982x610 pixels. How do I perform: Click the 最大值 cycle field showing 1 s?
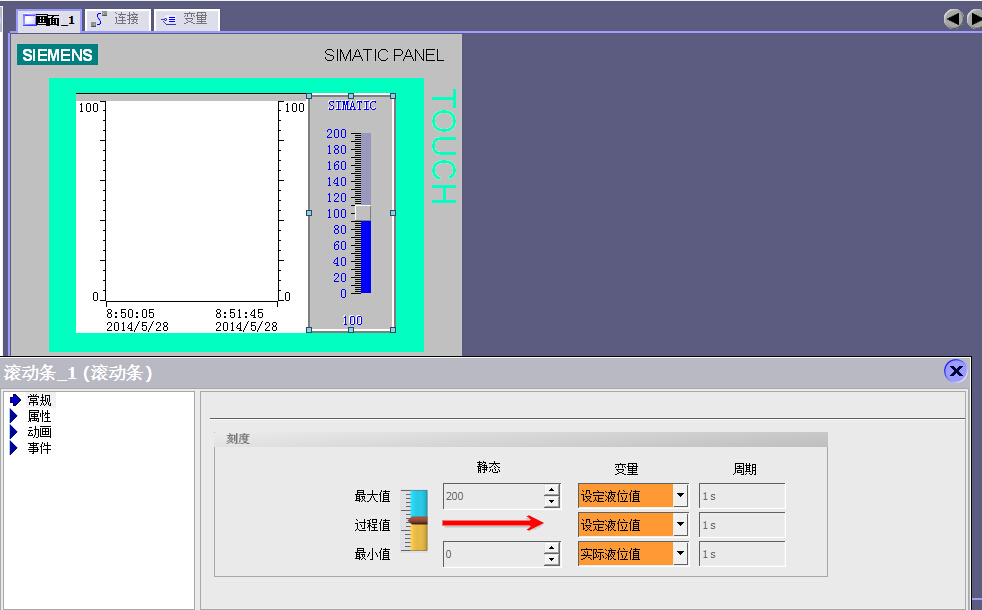[x=742, y=496]
